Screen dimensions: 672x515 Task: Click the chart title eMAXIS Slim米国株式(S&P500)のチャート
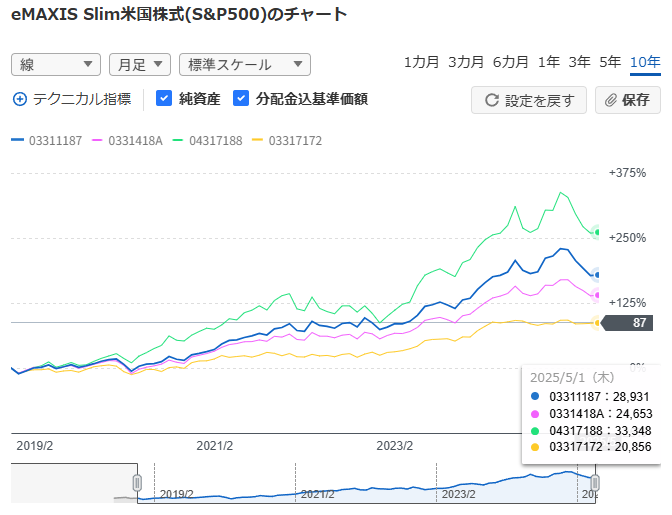click(x=179, y=15)
